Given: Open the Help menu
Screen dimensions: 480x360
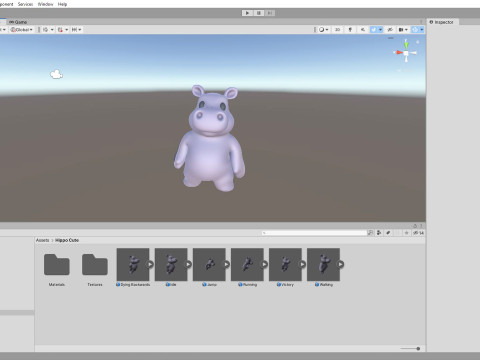Looking at the screenshot, I should (62, 4).
